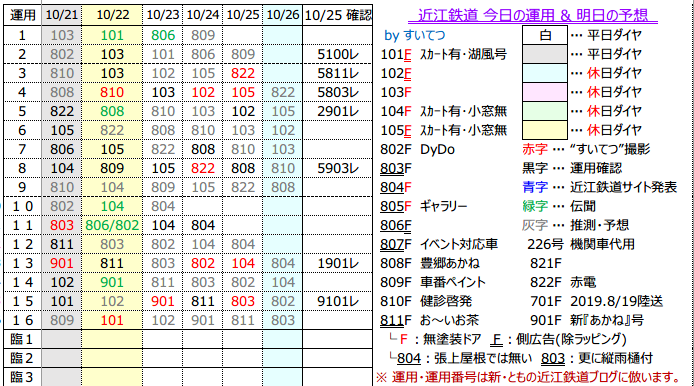Select the red 822 cell in row 3
This screenshot has height=386, width=694.
pyautogui.click(x=243, y=73)
